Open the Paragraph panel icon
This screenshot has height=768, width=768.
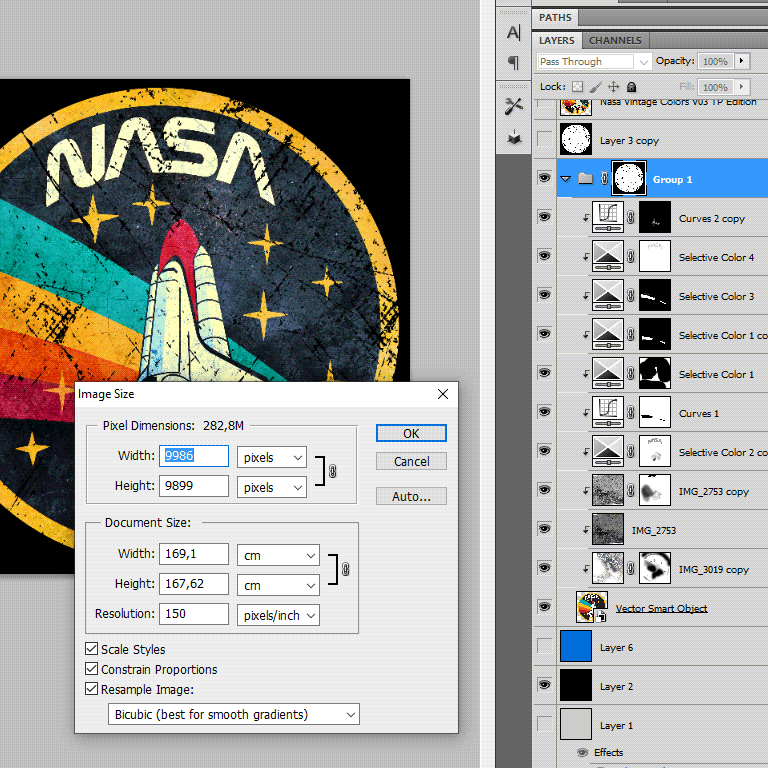pos(513,62)
